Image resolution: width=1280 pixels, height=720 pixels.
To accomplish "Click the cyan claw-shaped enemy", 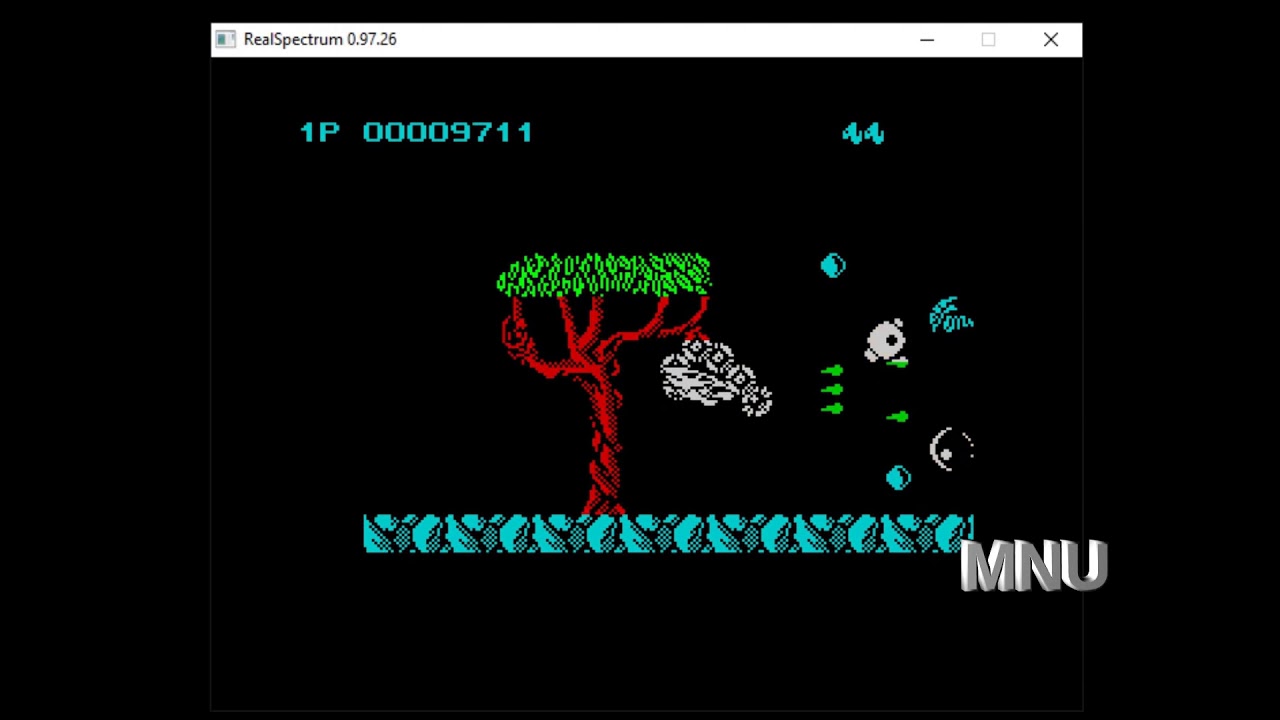I will pyautogui.click(x=950, y=315).
